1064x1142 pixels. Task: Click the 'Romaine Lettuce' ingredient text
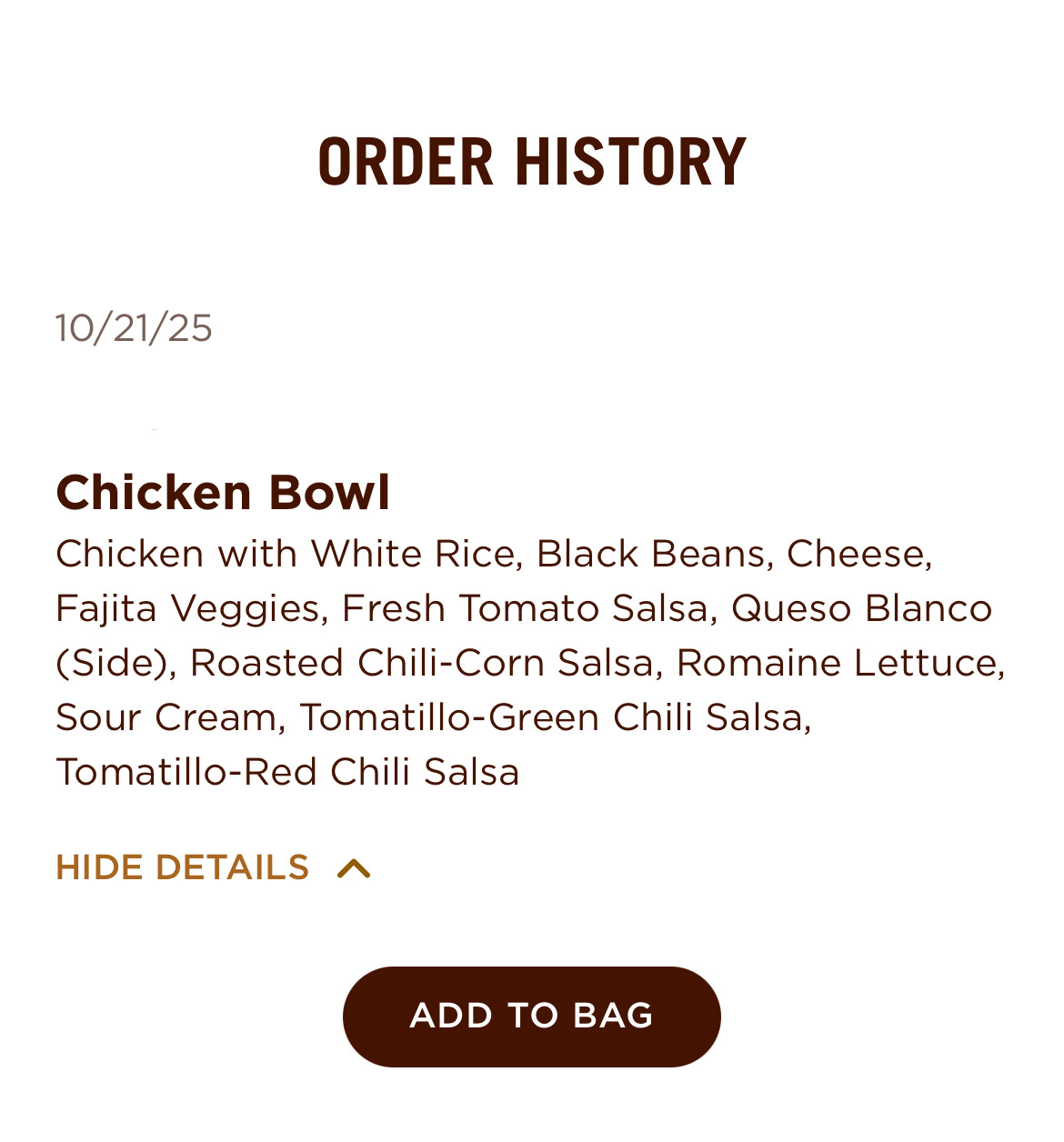(838, 663)
